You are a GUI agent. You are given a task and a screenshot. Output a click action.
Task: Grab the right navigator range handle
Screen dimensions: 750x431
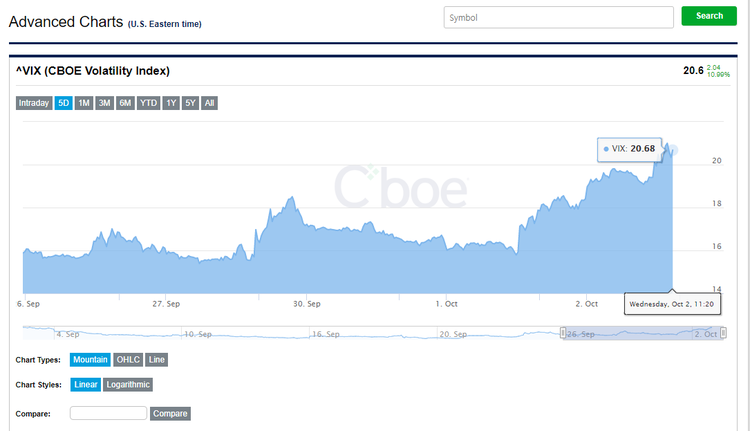pyautogui.click(x=723, y=332)
